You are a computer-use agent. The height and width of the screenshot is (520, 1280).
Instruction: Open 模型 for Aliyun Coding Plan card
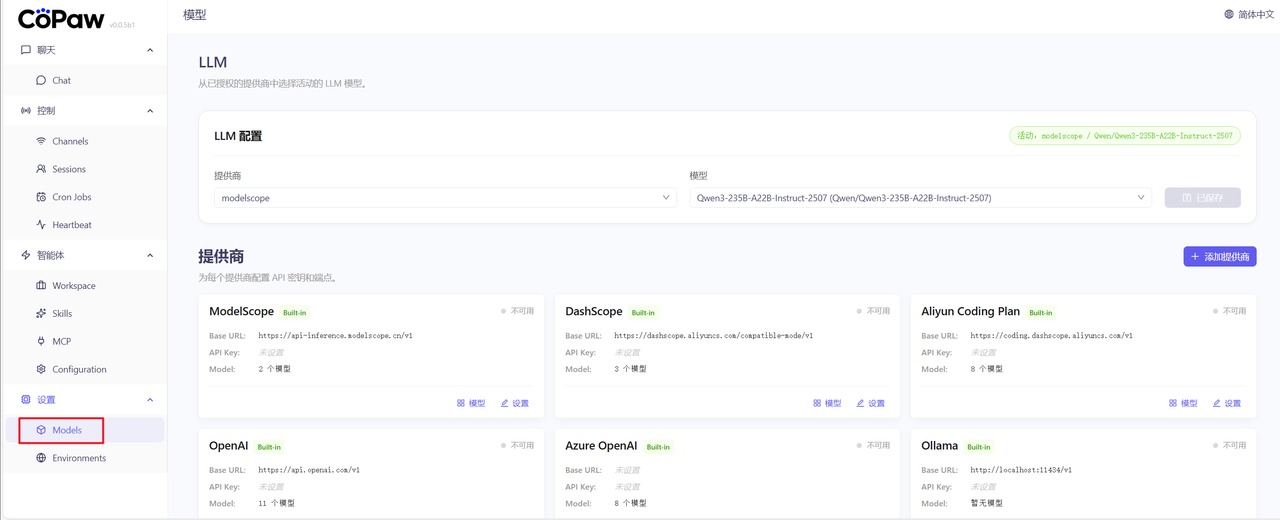[1183, 403]
